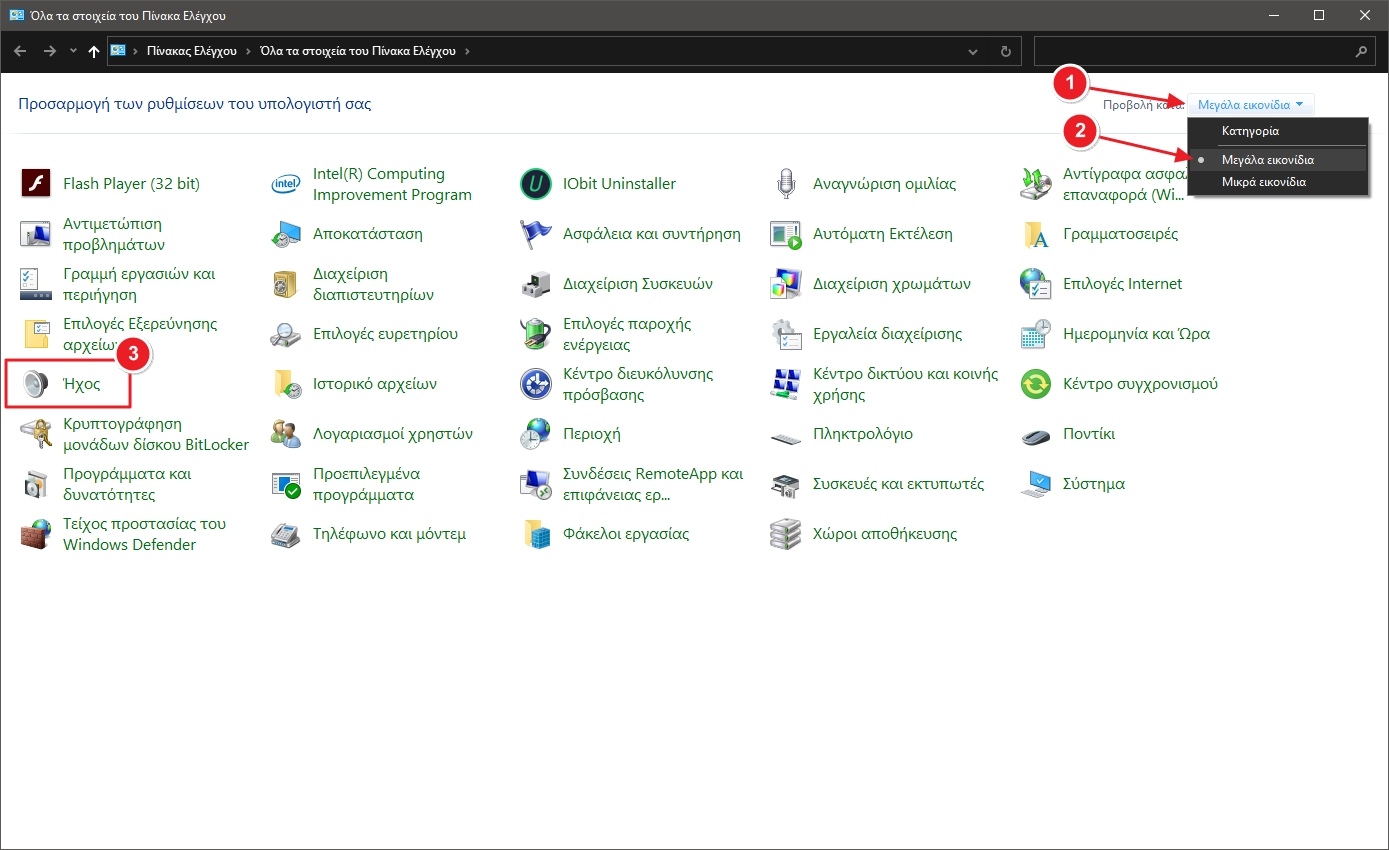Click the Ημερομηνία και Ώρα icon
Screen dimensions: 1389x850
[x=1036, y=334]
